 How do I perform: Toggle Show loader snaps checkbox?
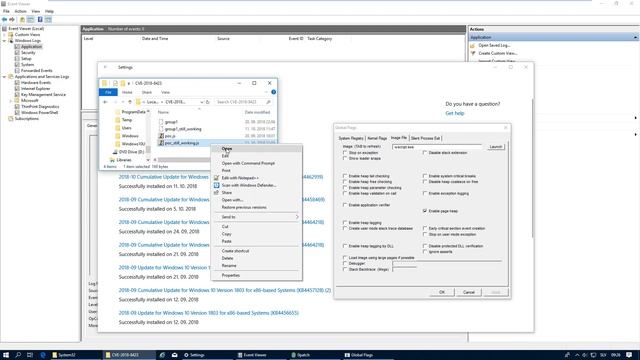(345, 158)
